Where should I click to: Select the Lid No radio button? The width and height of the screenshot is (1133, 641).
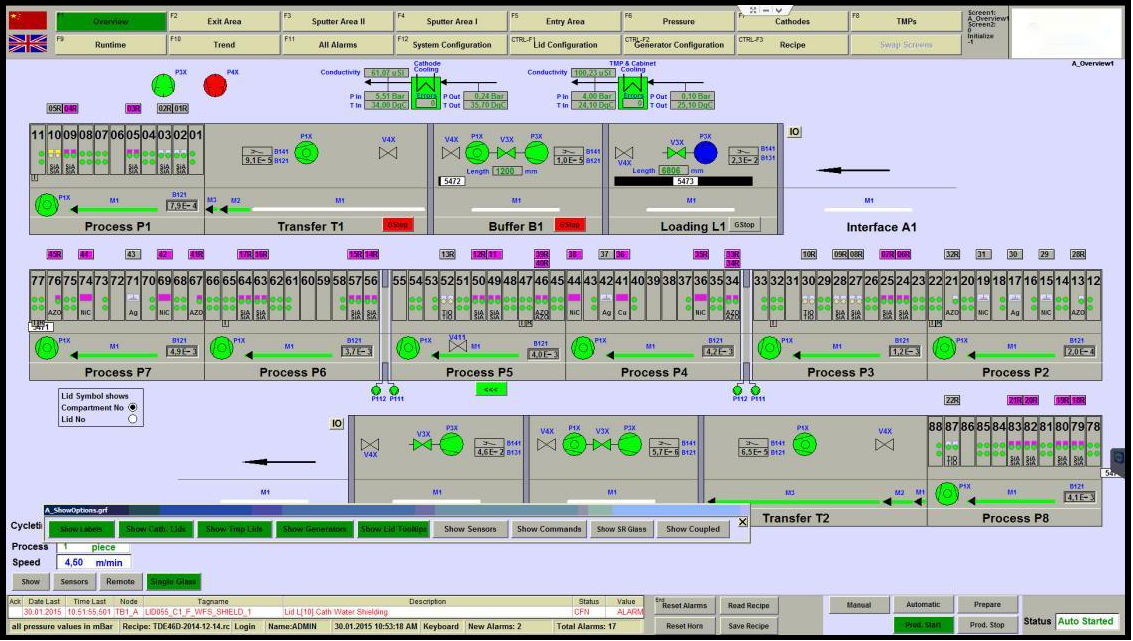[133, 419]
